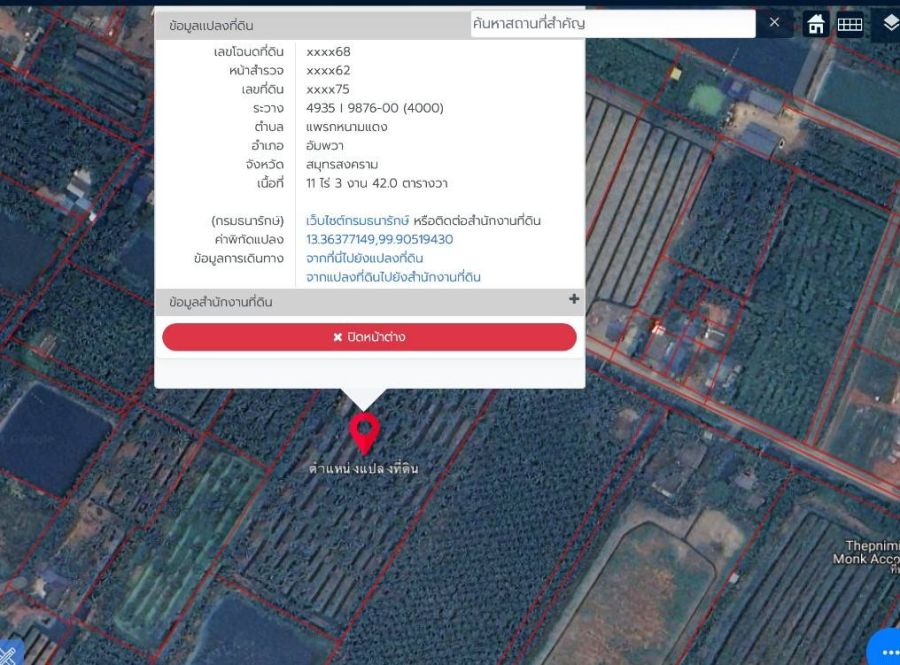Click the Thepnimit Monk map label
Viewport: 900px width, 665px height.
click(x=868, y=552)
